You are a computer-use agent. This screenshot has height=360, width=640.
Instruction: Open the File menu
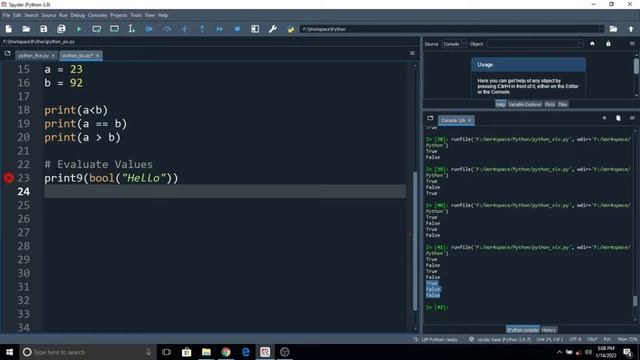click(x=6, y=15)
